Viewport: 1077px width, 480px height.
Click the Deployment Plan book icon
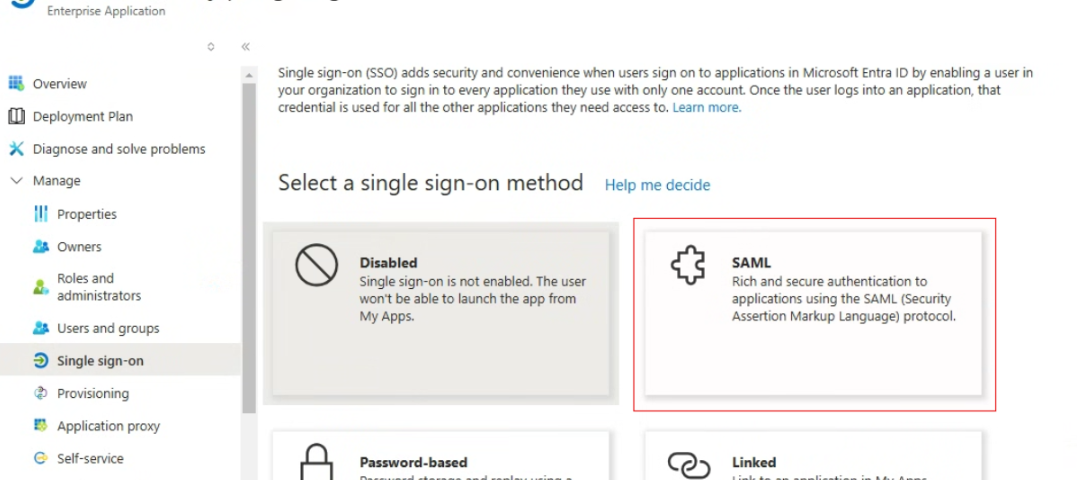coord(16,116)
